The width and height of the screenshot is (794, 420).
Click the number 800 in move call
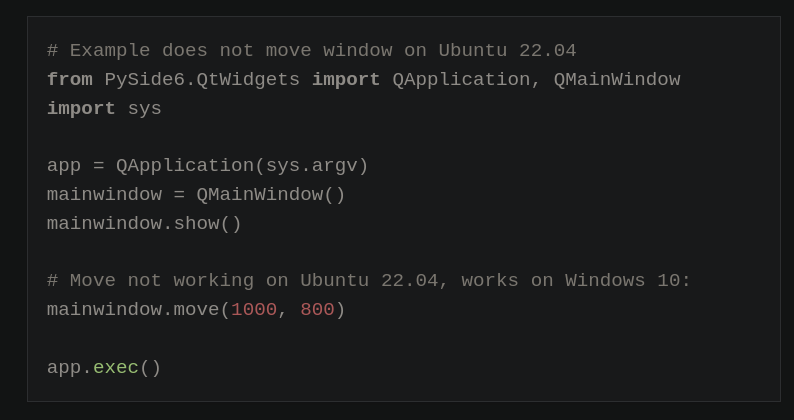click(317, 310)
